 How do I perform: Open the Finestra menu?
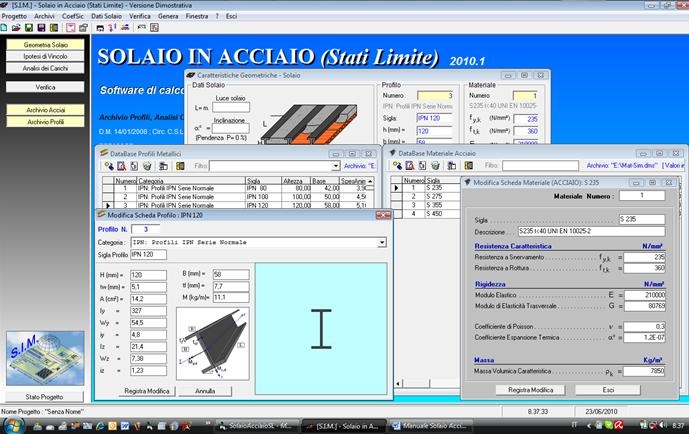point(197,16)
